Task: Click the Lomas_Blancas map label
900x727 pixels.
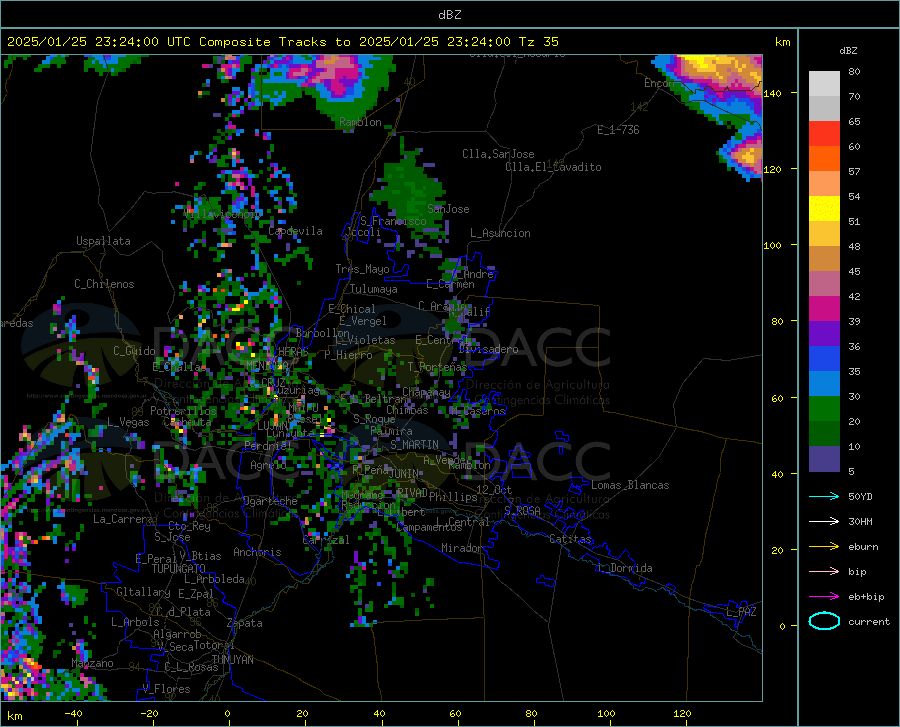Action: pos(630,485)
